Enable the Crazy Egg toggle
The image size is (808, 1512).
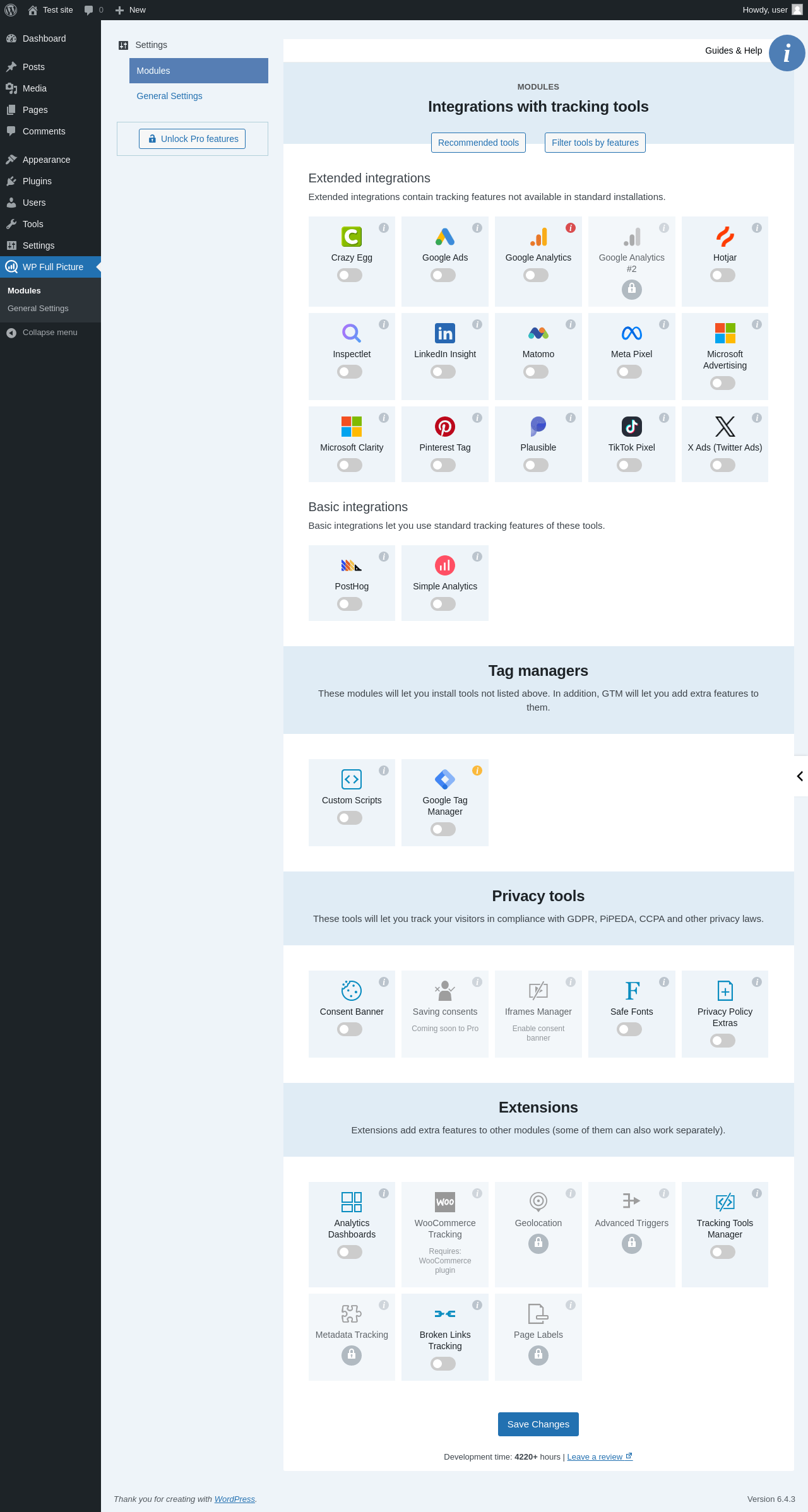(350, 275)
